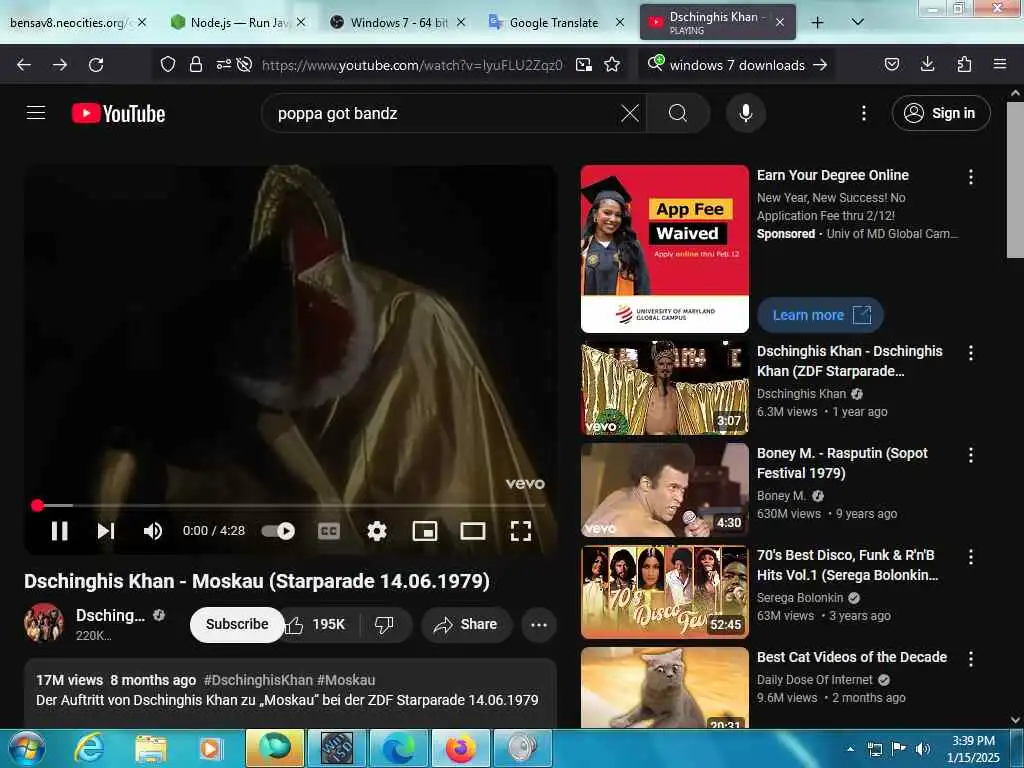Open the player settings gear

point(377,531)
